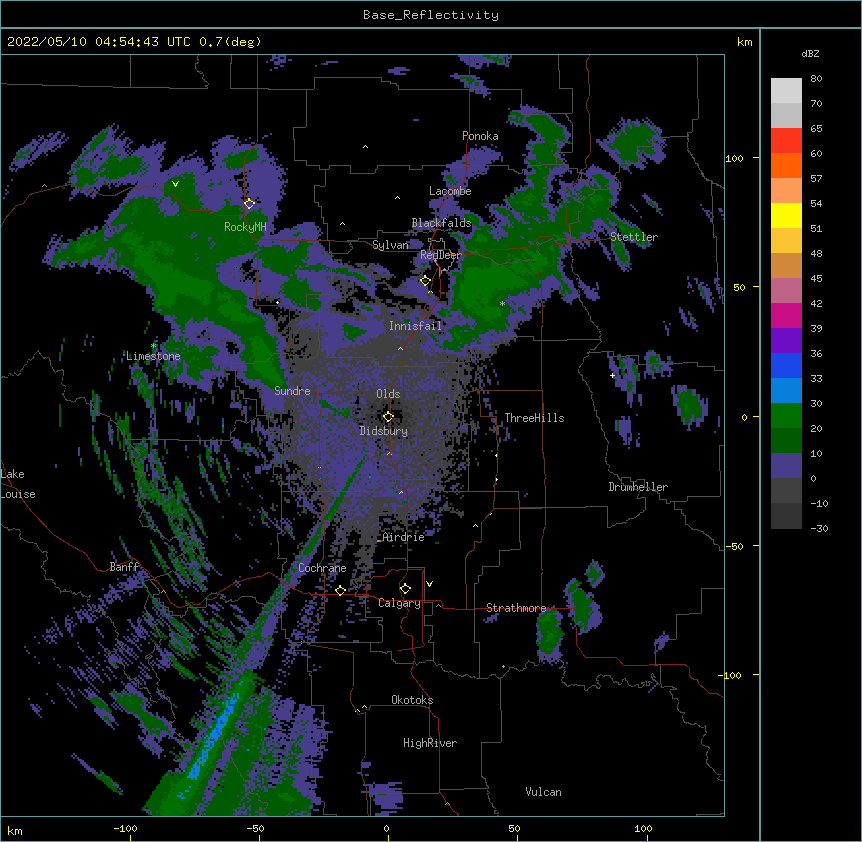Click the 100 tick on right vertical axis

point(734,158)
